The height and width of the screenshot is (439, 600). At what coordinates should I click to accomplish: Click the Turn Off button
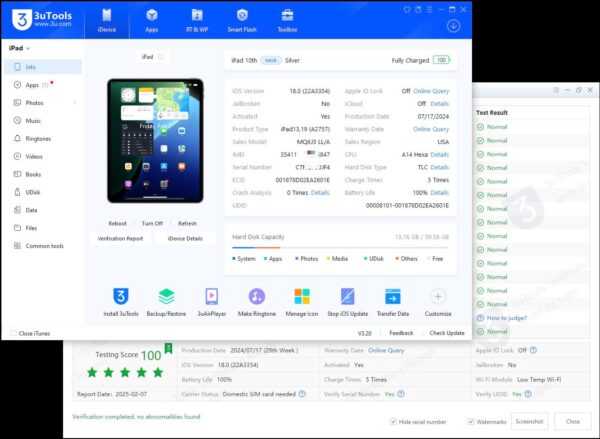152,224
